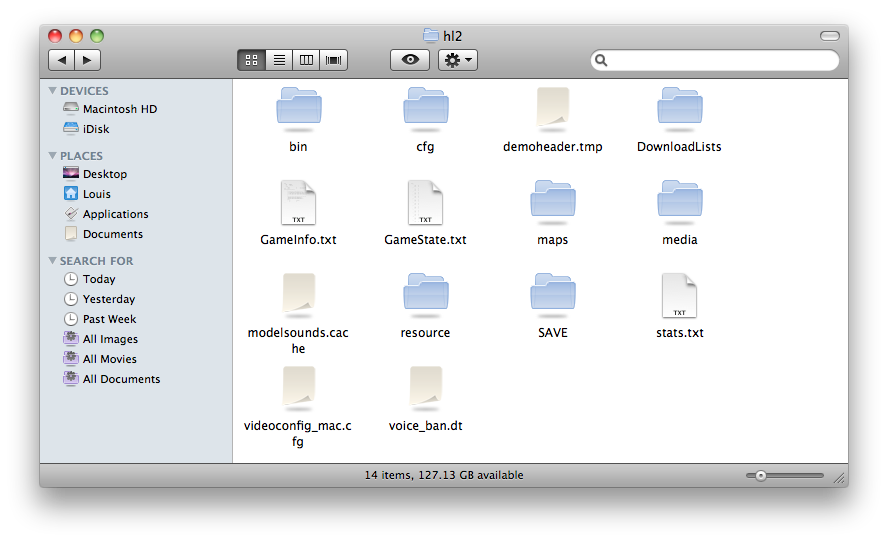Collapse the SEARCH FOR sidebar section
888x542 pixels.
point(53,261)
